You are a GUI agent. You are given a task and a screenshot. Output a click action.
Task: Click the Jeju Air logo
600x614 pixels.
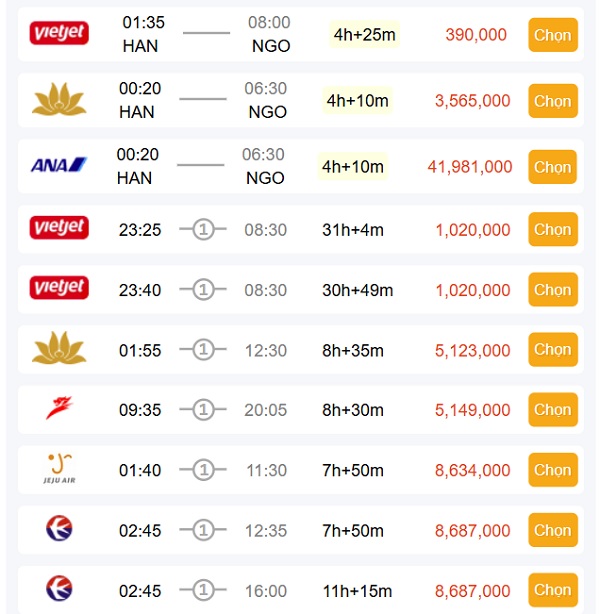(59, 468)
